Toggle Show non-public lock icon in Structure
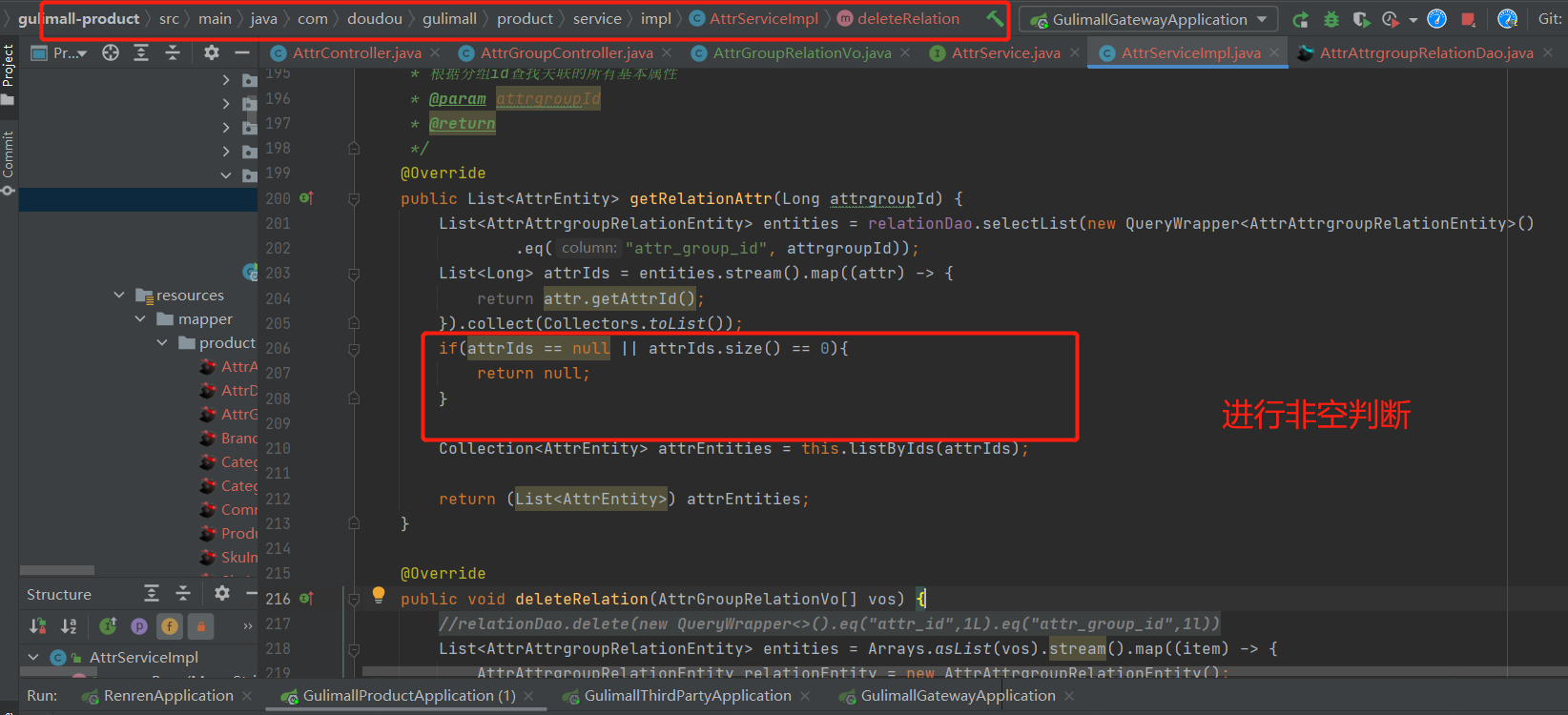Image resolution: width=1568 pixels, height=715 pixels. pos(200,626)
